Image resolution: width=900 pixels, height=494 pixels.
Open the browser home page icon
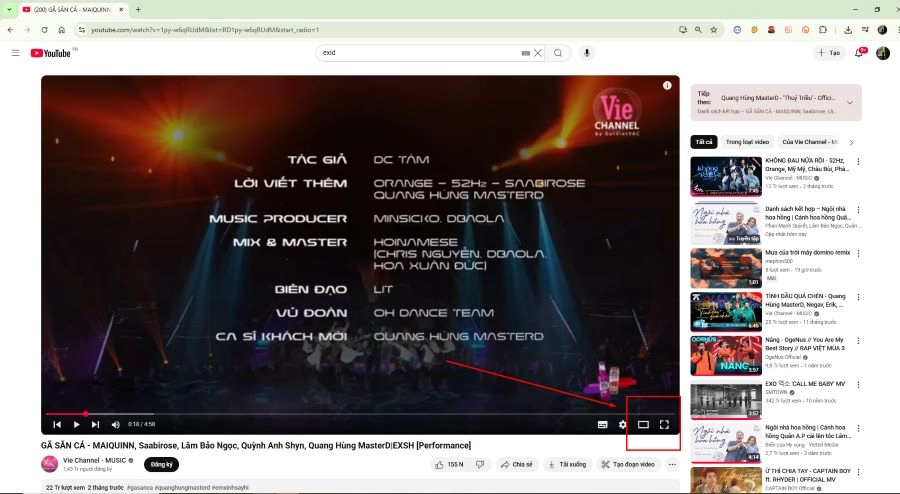[61, 30]
